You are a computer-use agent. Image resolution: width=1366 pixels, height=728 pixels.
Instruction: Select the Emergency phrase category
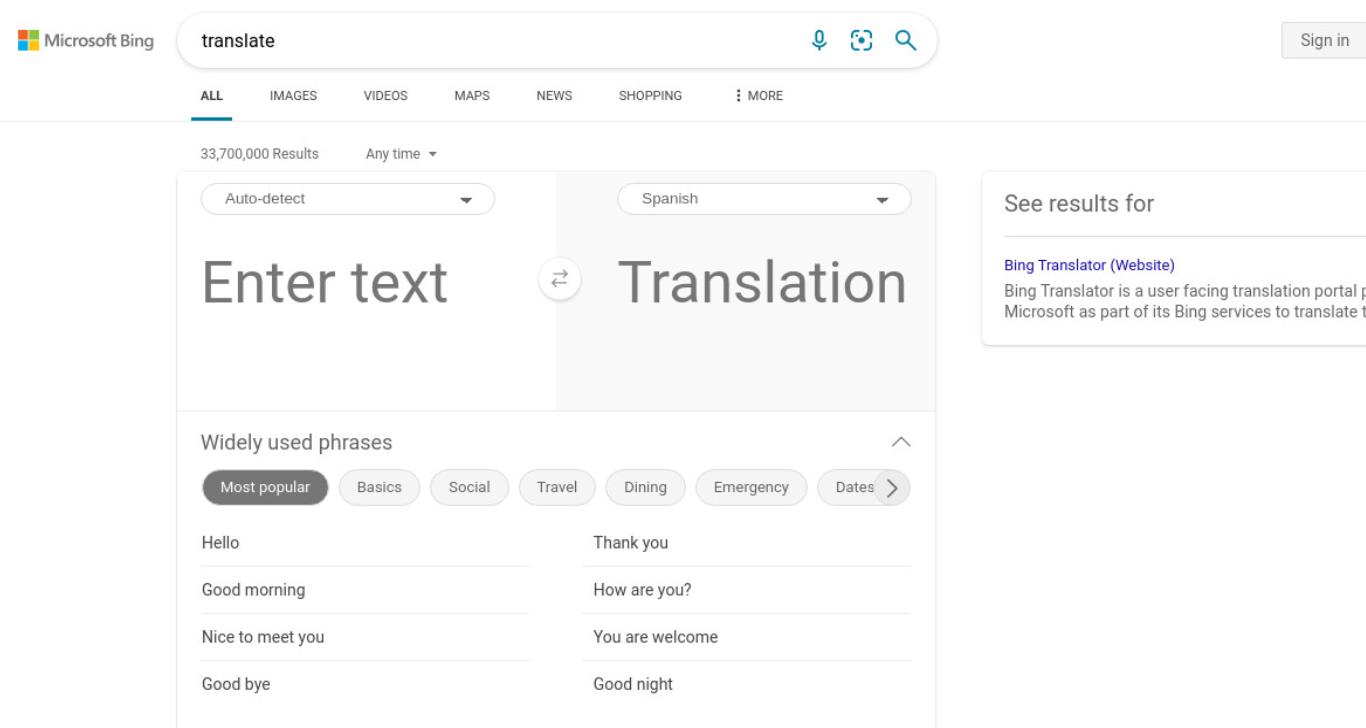(751, 488)
